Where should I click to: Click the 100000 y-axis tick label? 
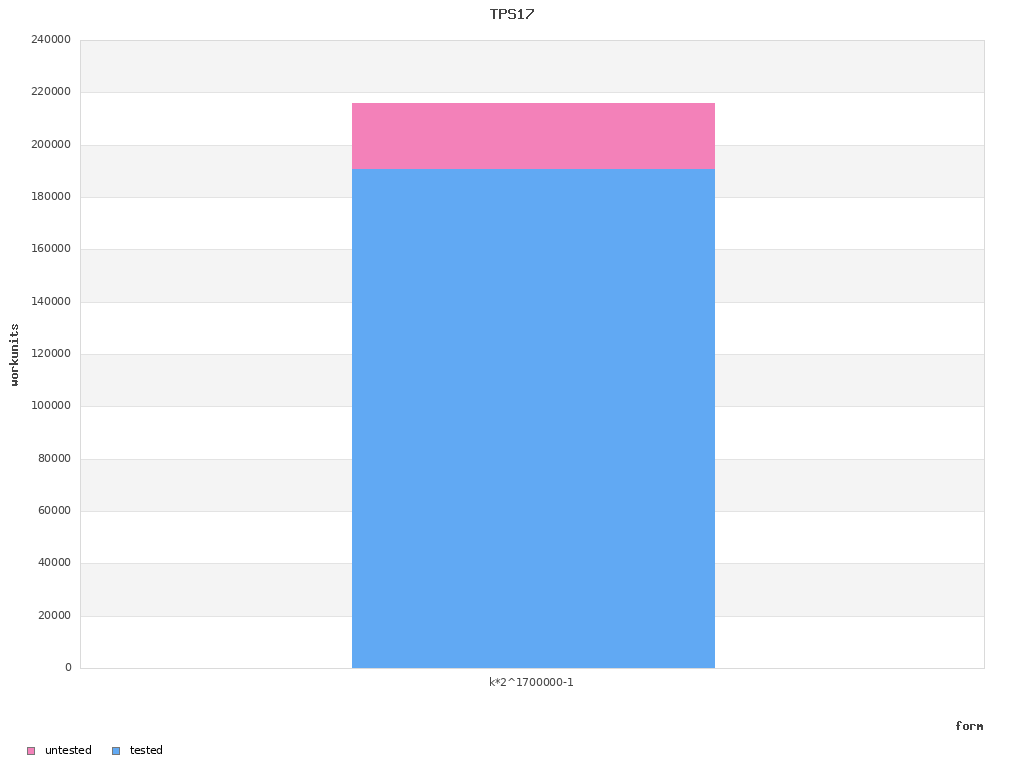[51, 406]
